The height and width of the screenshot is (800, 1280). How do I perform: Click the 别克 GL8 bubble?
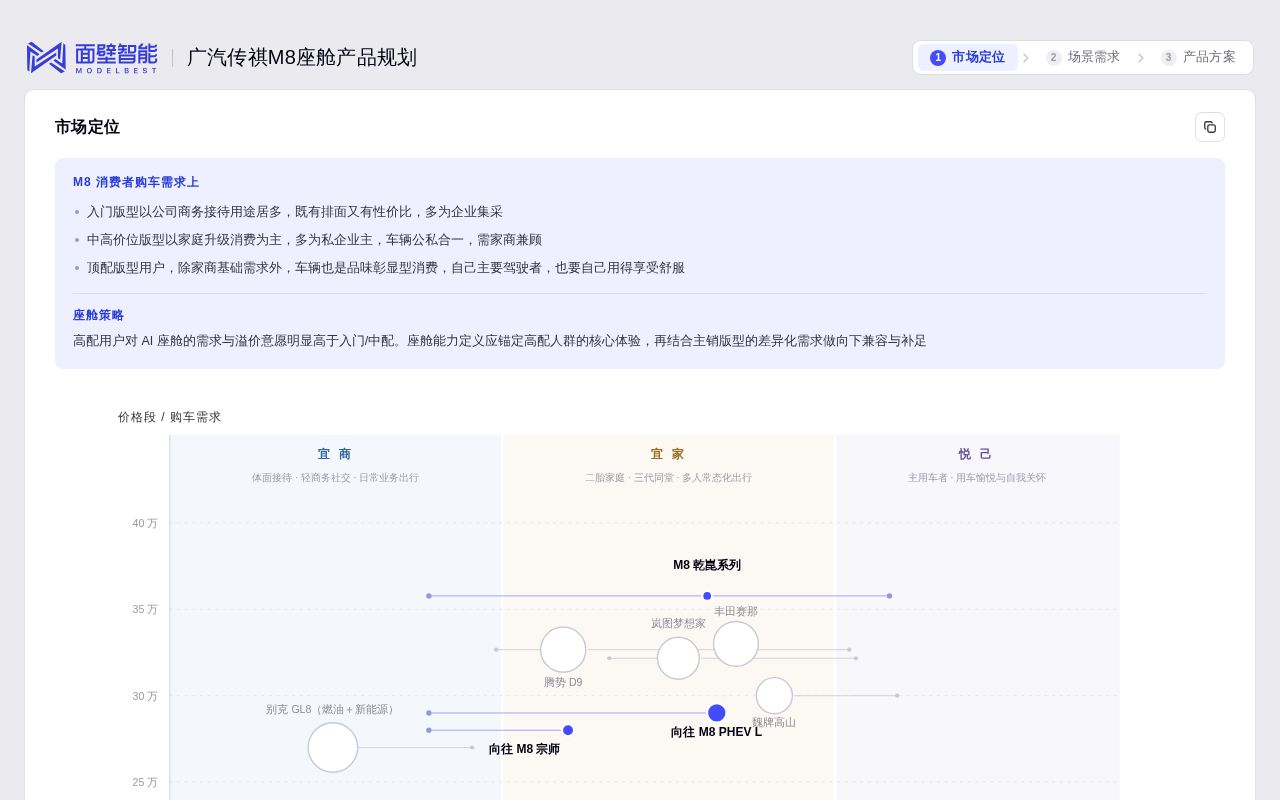point(333,748)
